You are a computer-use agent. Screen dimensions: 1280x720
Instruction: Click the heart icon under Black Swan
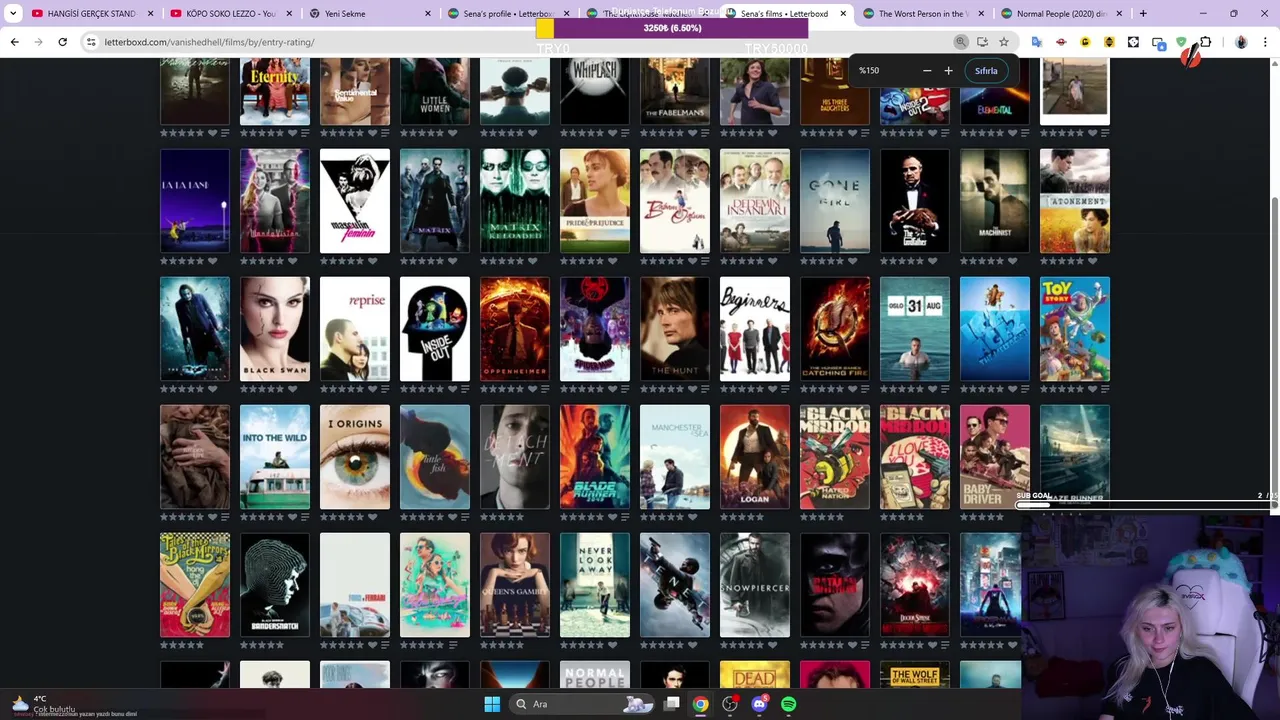pos(292,389)
